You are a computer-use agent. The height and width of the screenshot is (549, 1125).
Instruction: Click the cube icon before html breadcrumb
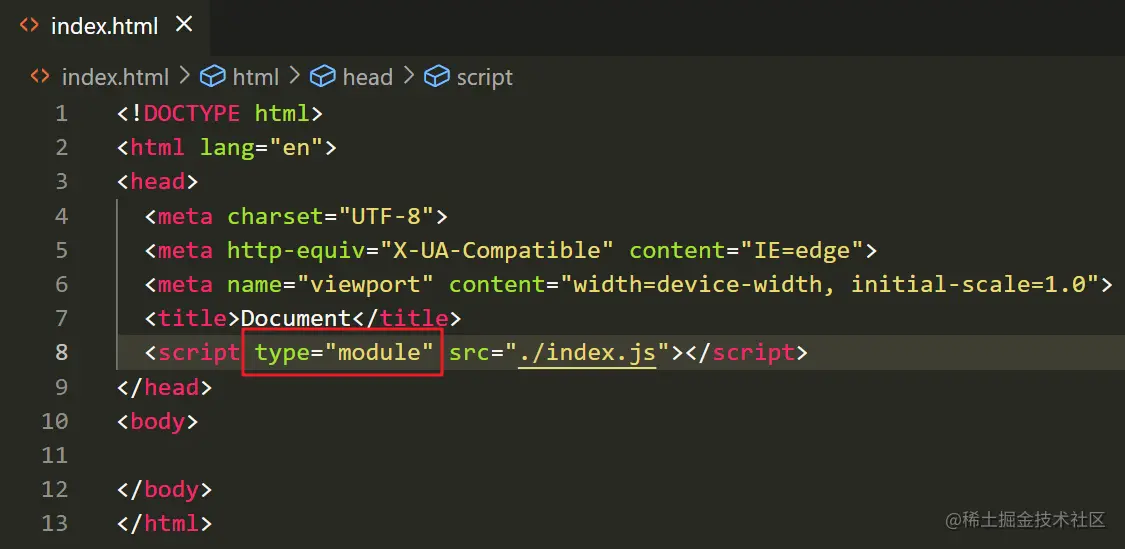click(212, 76)
